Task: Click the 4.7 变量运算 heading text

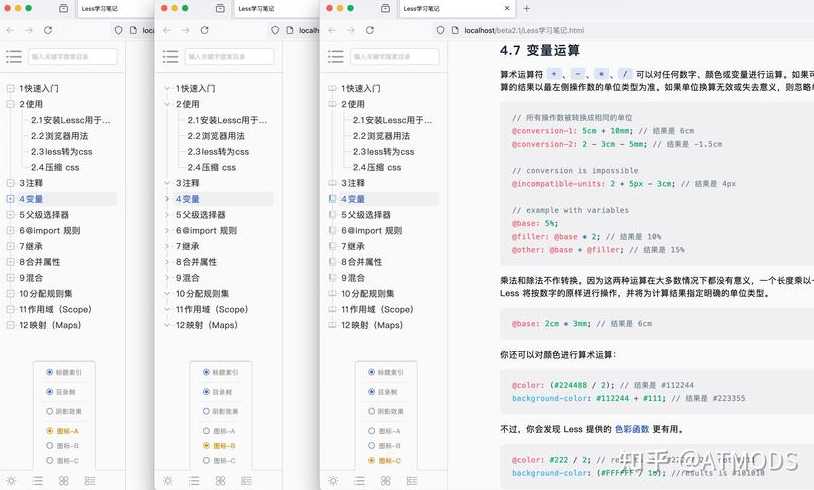Action: 540,50
